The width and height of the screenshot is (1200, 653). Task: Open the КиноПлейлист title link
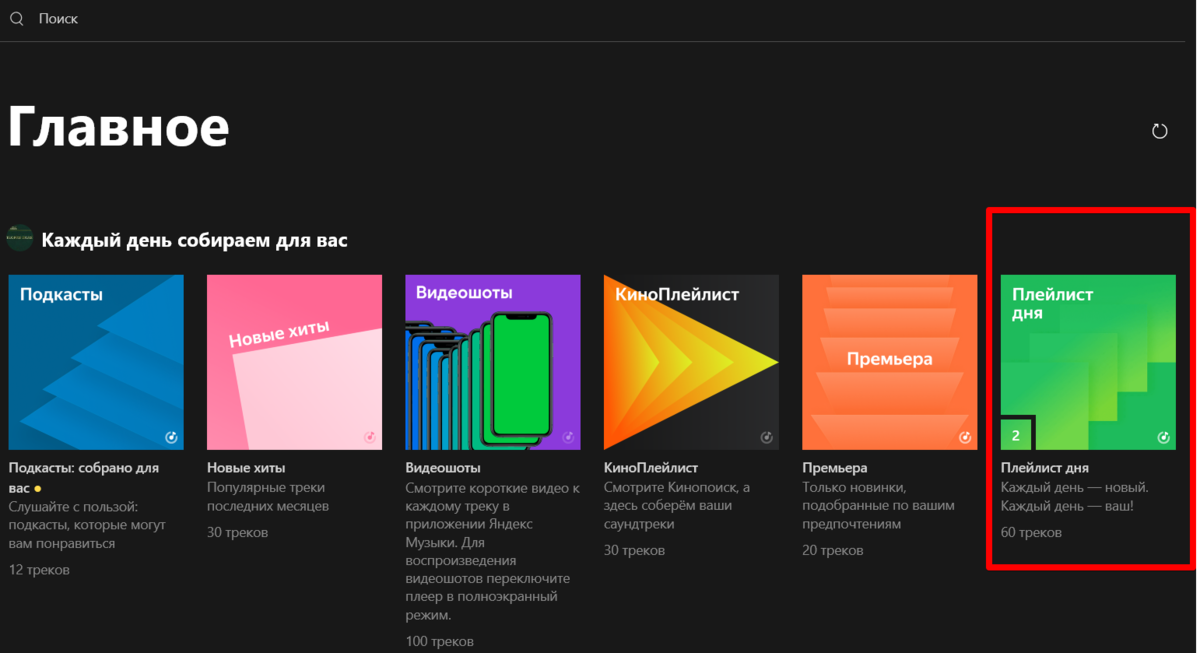tap(651, 468)
